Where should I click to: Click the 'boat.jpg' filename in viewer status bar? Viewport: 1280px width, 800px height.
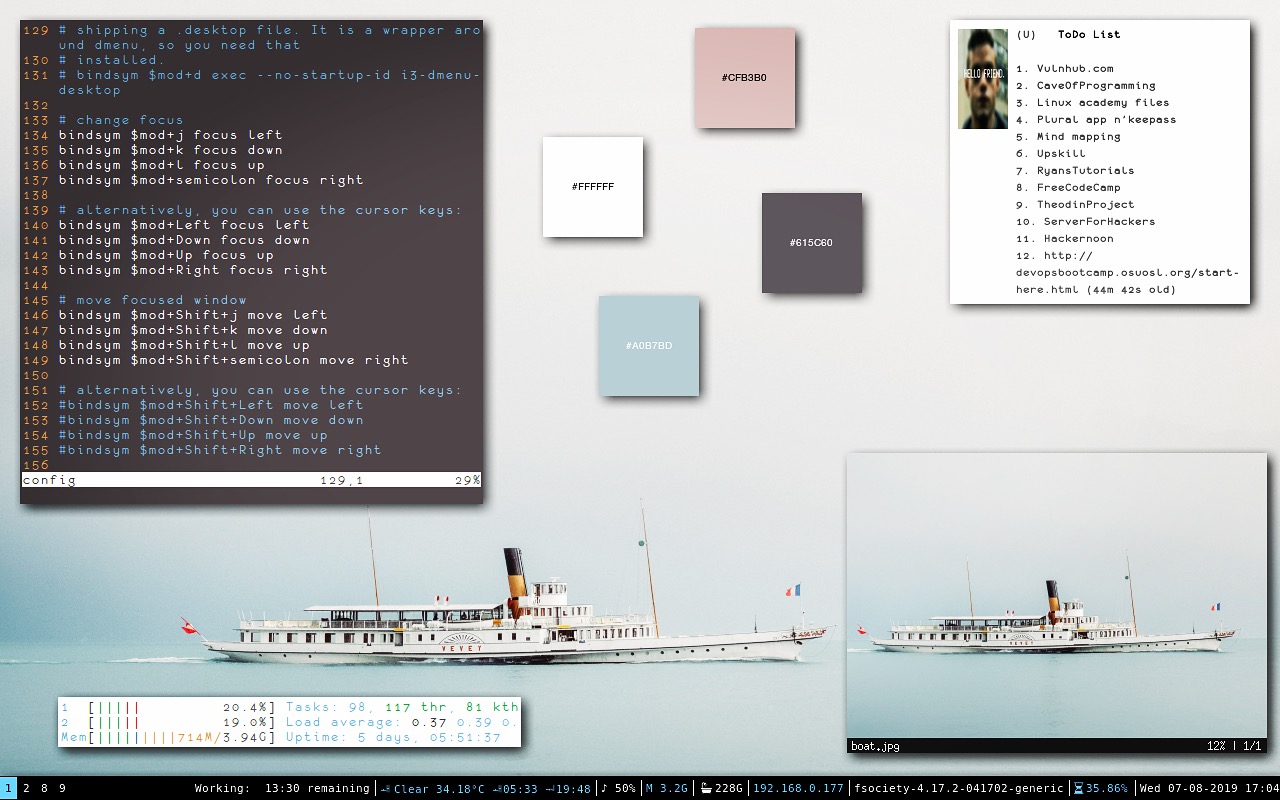click(x=875, y=746)
